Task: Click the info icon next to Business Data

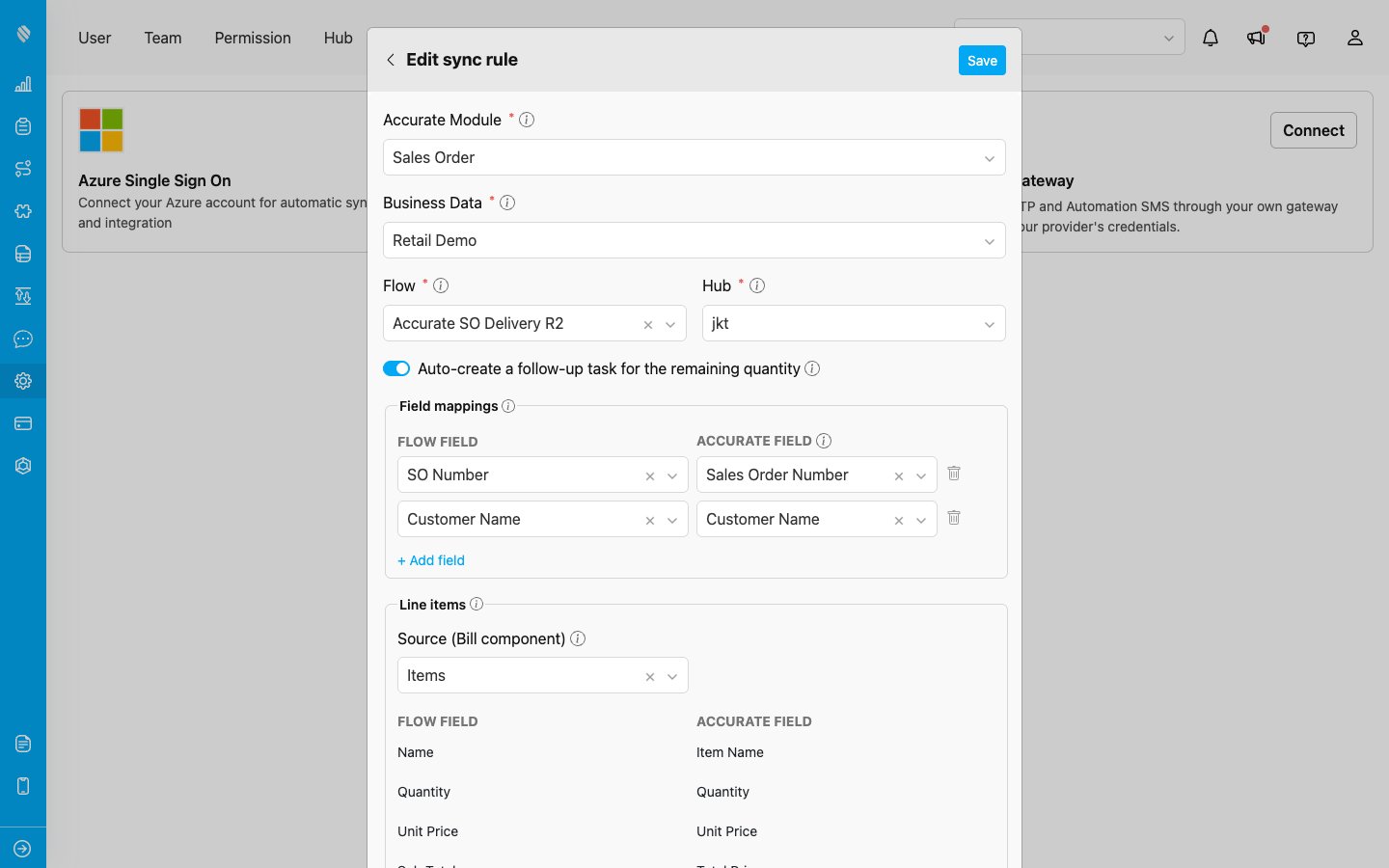Action: click(x=507, y=203)
